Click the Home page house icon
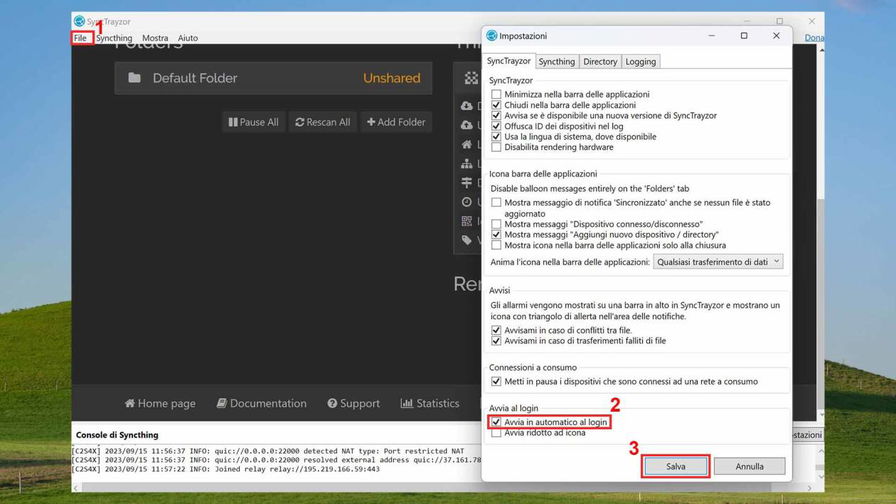This screenshot has height=504, width=896. pyautogui.click(x=130, y=403)
